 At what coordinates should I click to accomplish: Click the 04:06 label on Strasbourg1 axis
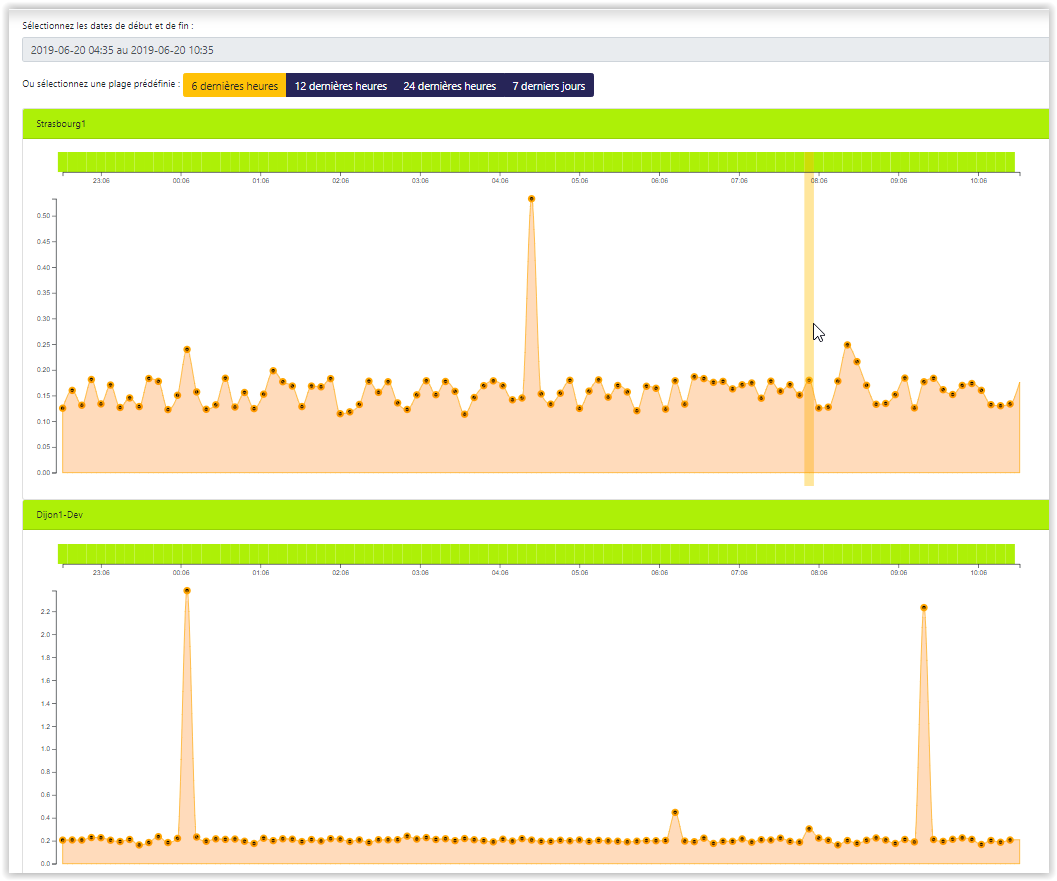(500, 181)
